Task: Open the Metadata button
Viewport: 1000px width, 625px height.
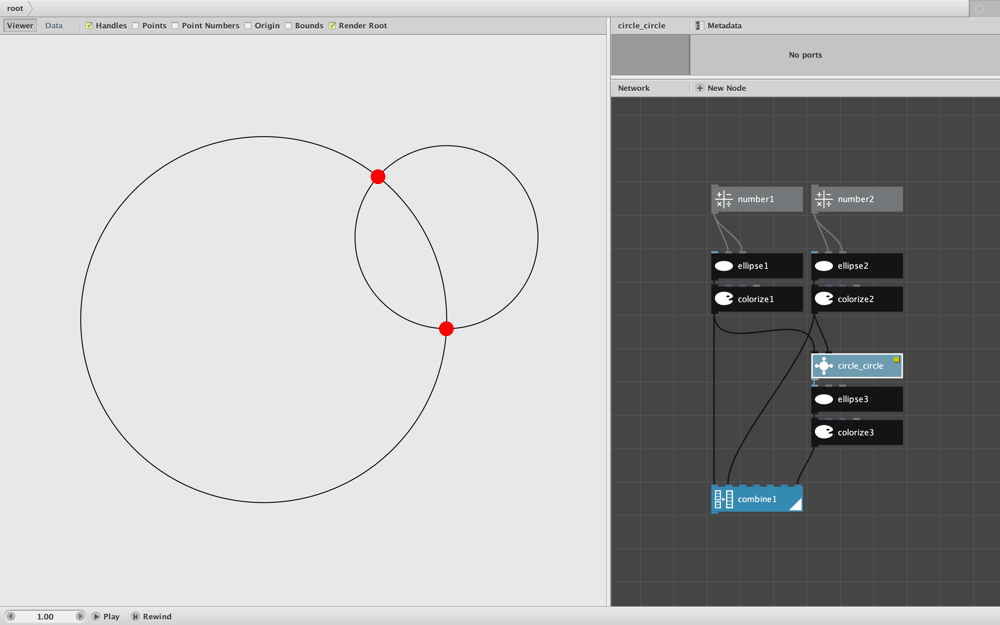Action: [718, 26]
